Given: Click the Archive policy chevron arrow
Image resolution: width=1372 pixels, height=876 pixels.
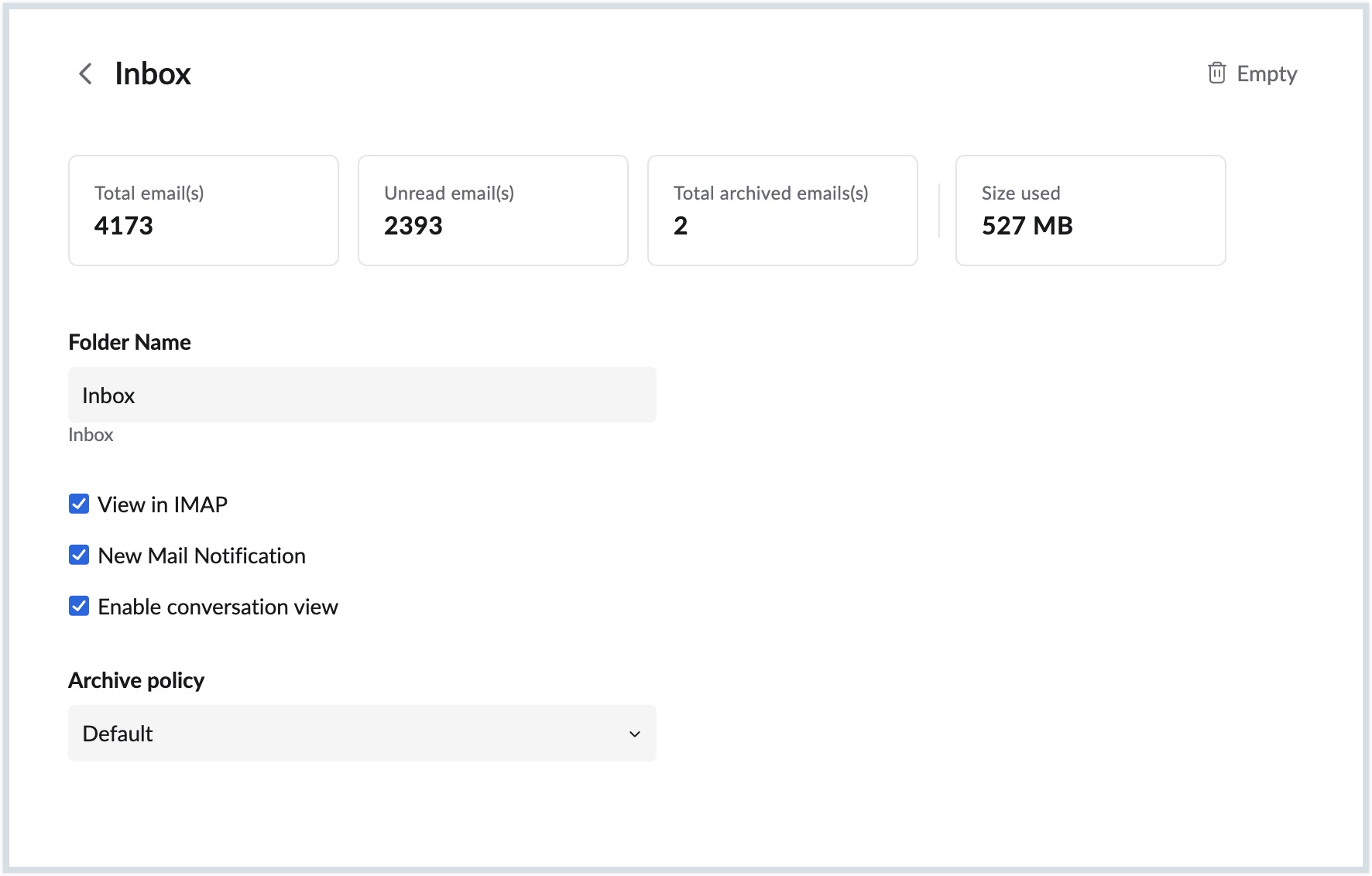Looking at the screenshot, I should tap(635, 734).
